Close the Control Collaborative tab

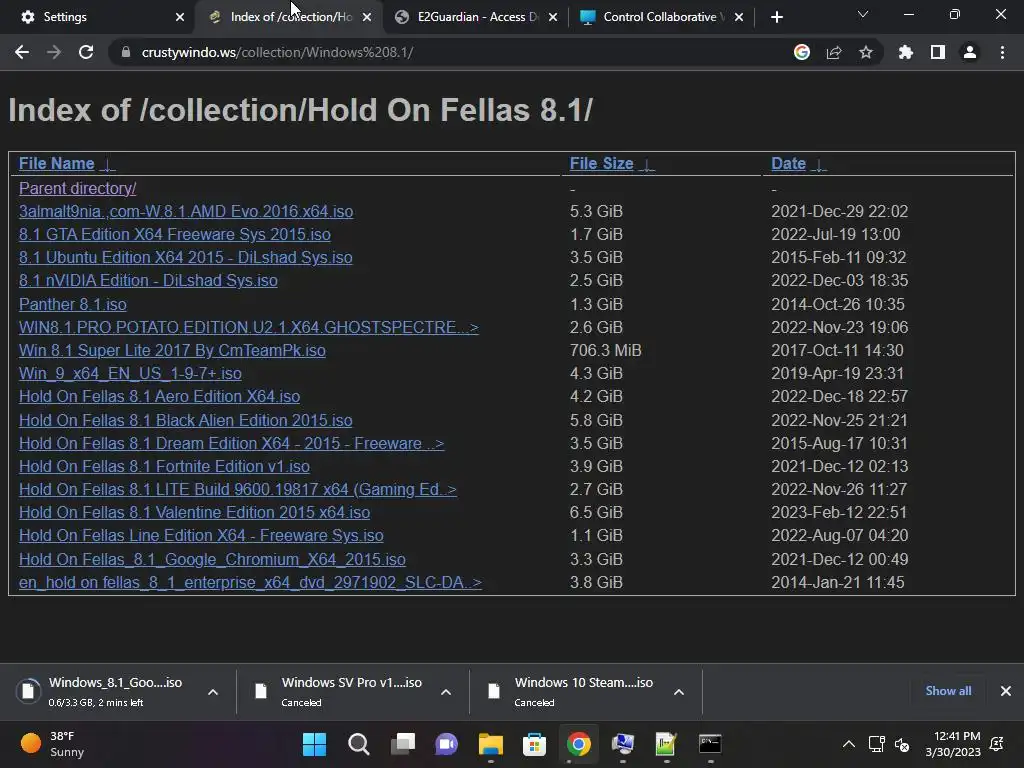pyautogui.click(x=739, y=17)
